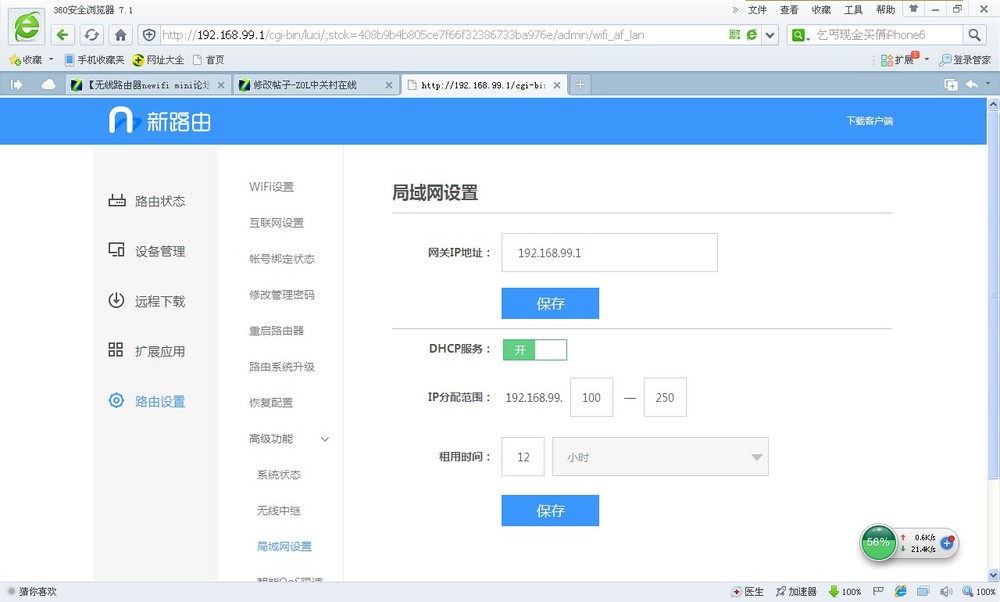
Task: Expand the address bar history dropdown
Action: [770, 35]
